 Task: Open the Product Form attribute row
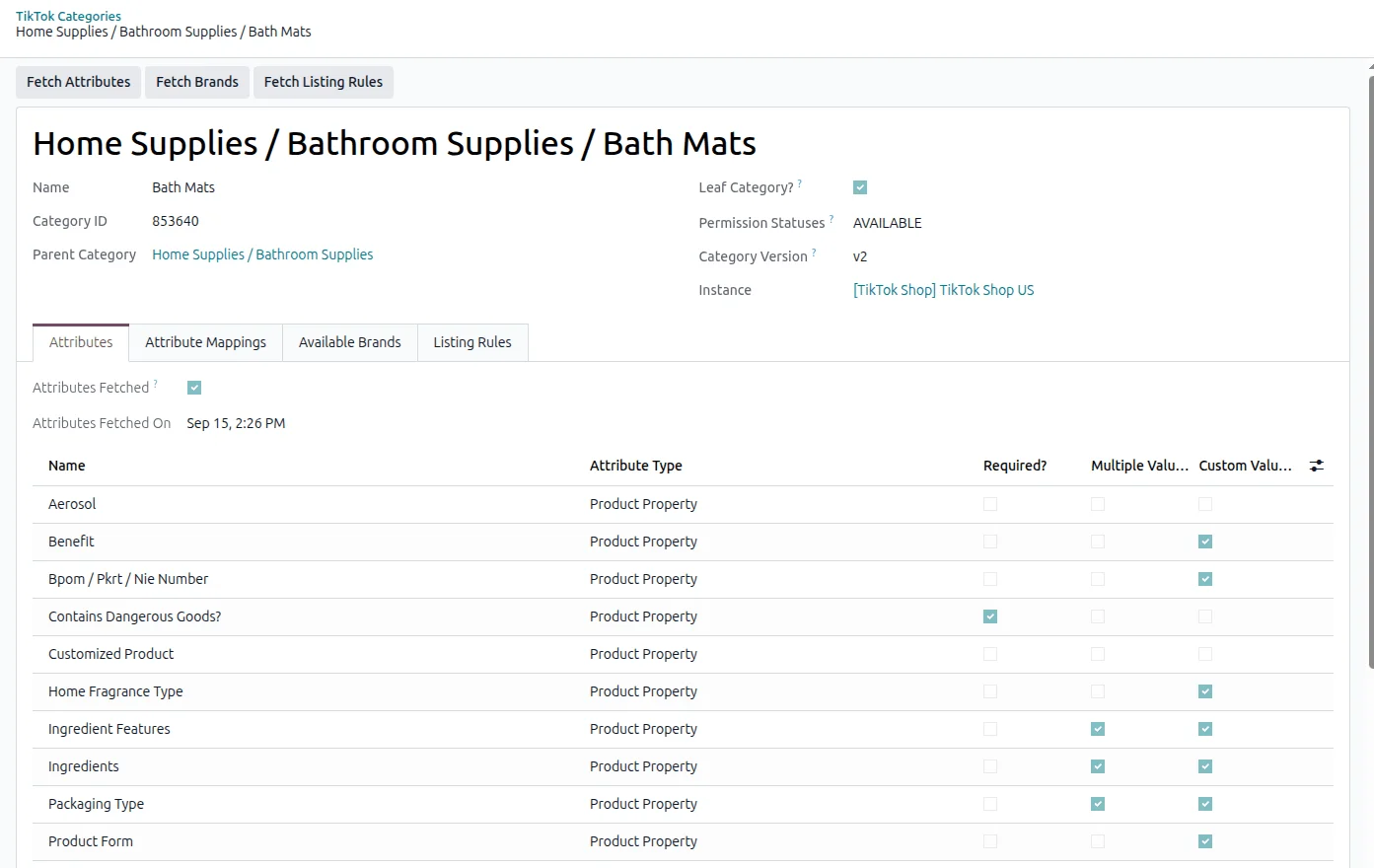[x=683, y=841]
